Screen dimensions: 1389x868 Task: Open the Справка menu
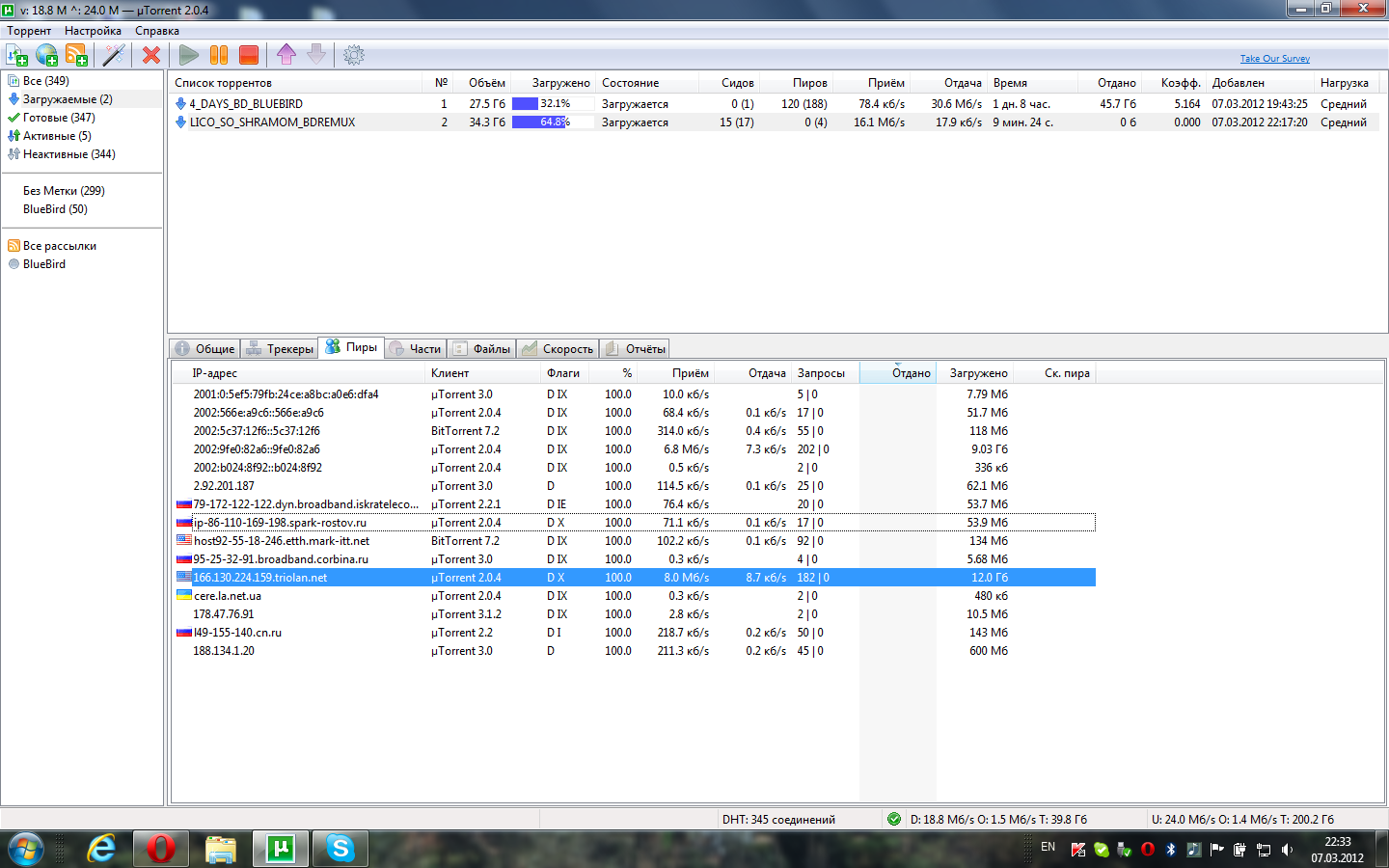tap(157, 31)
